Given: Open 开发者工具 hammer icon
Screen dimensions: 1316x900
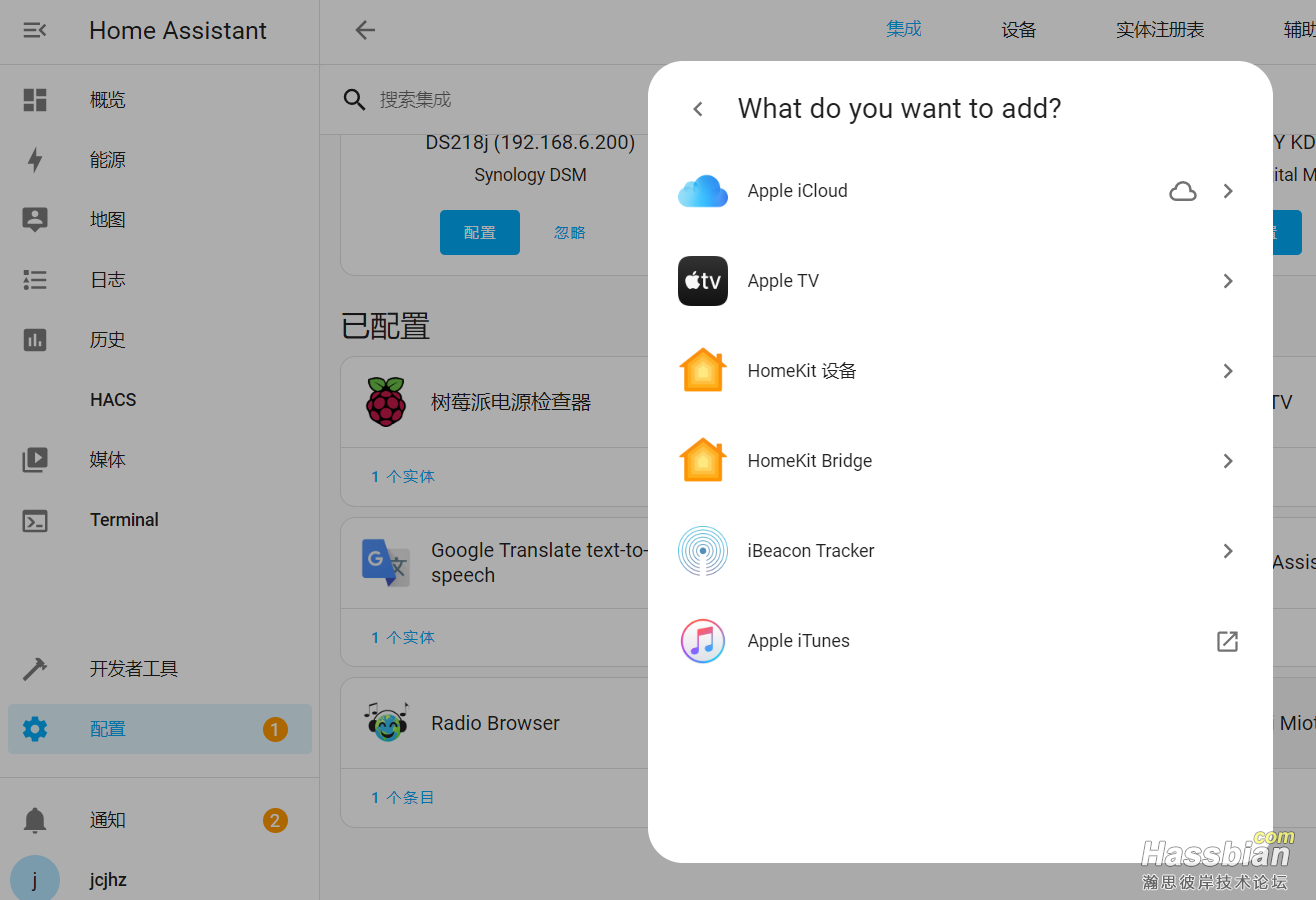Looking at the screenshot, I should point(35,669).
